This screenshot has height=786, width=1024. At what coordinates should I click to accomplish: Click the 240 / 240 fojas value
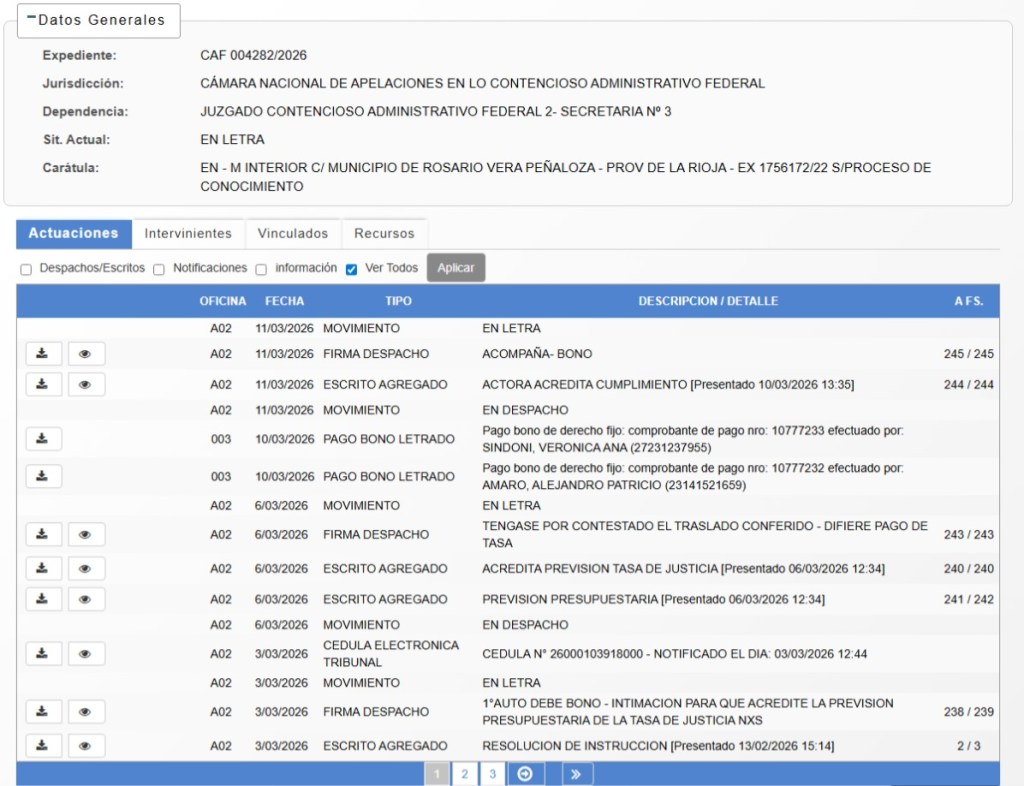click(x=968, y=569)
